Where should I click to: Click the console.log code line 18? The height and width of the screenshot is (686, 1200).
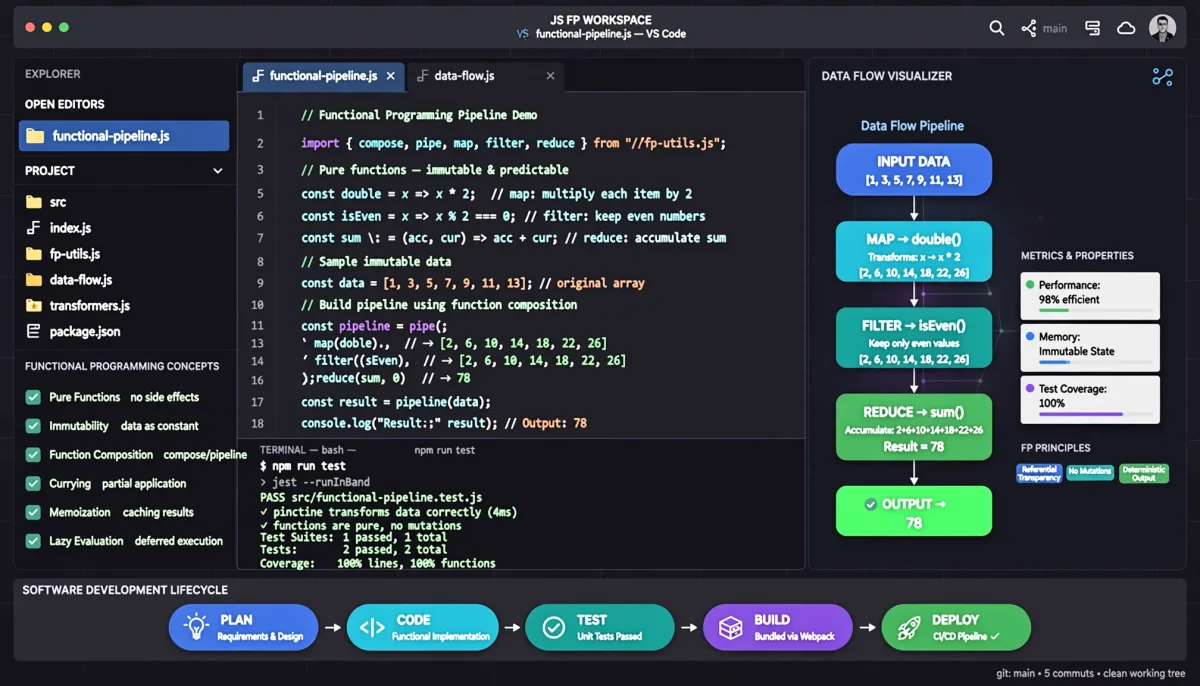tap(444, 423)
